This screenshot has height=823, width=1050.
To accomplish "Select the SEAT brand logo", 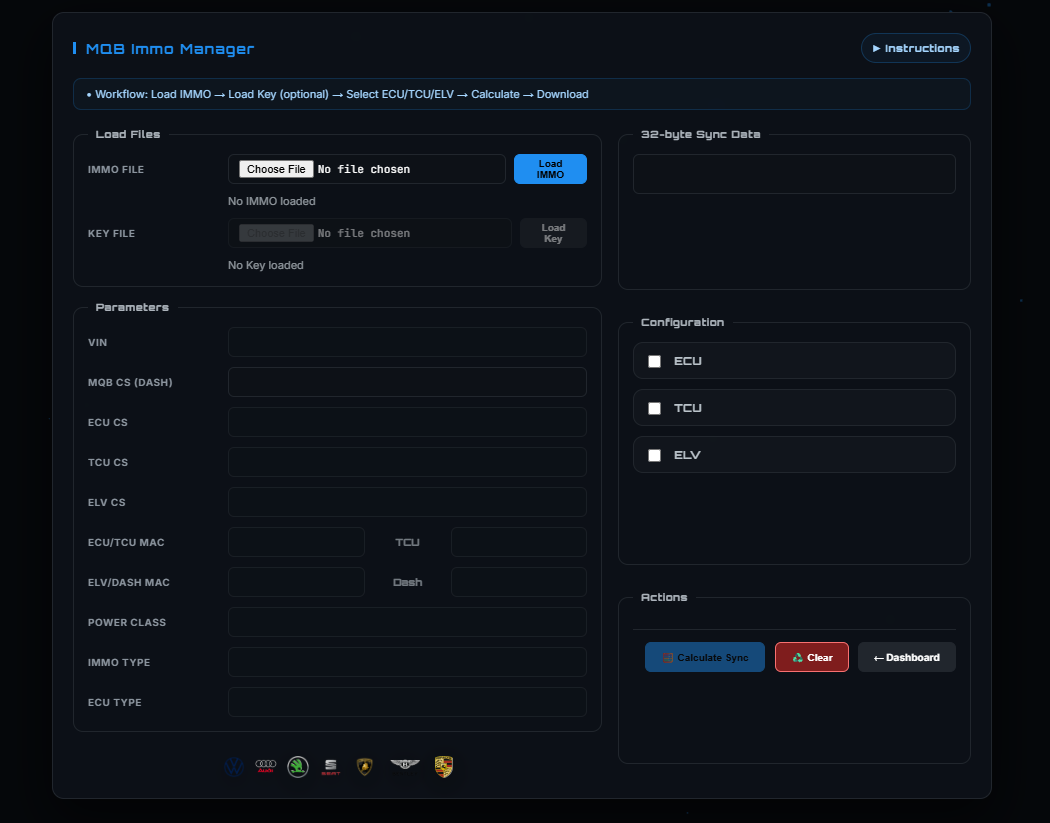I will [331, 767].
